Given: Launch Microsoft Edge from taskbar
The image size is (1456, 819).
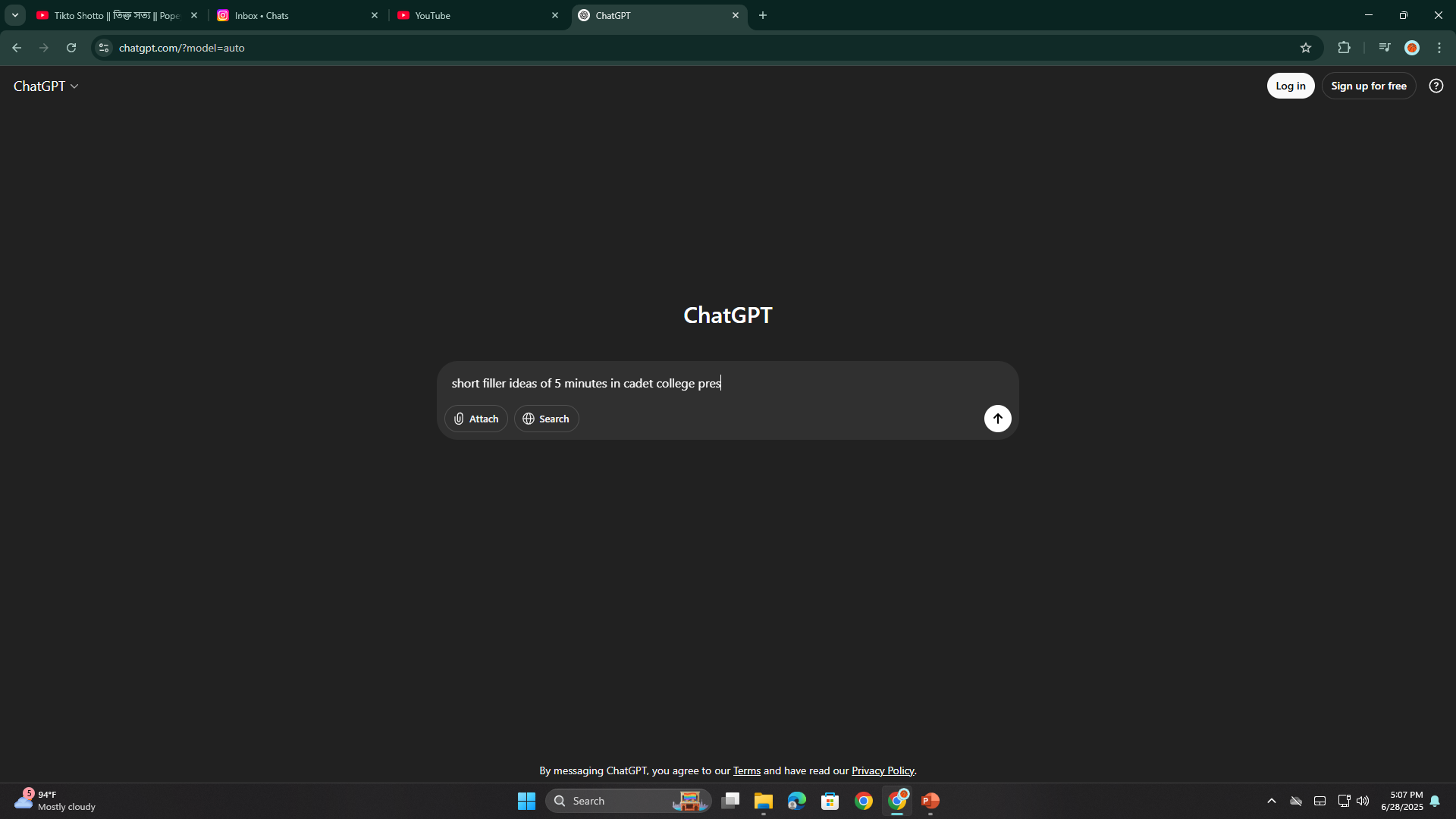Looking at the screenshot, I should click(x=797, y=801).
